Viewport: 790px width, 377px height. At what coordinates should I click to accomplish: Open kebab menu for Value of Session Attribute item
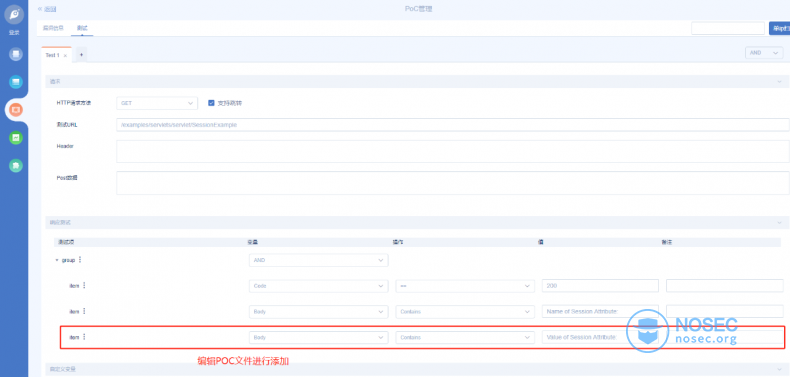point(84,337)
